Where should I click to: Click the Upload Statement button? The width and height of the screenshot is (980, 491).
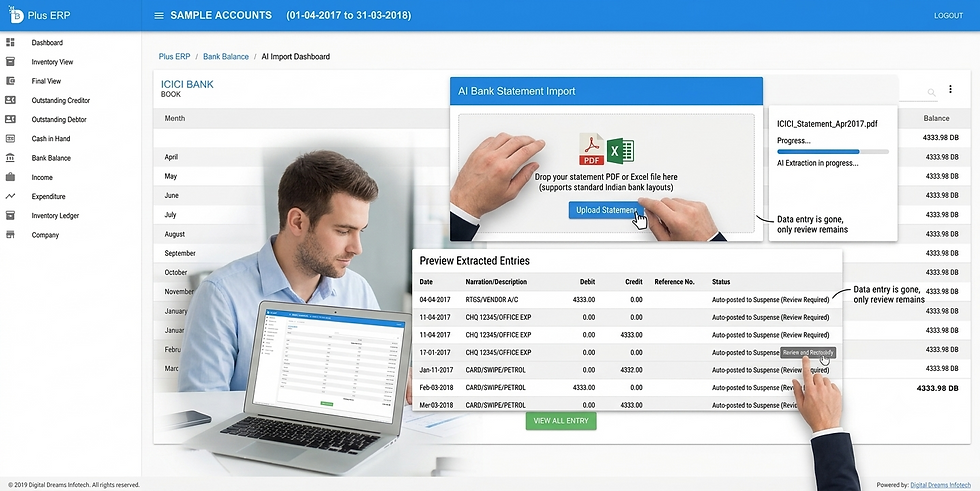click(606, 210)
